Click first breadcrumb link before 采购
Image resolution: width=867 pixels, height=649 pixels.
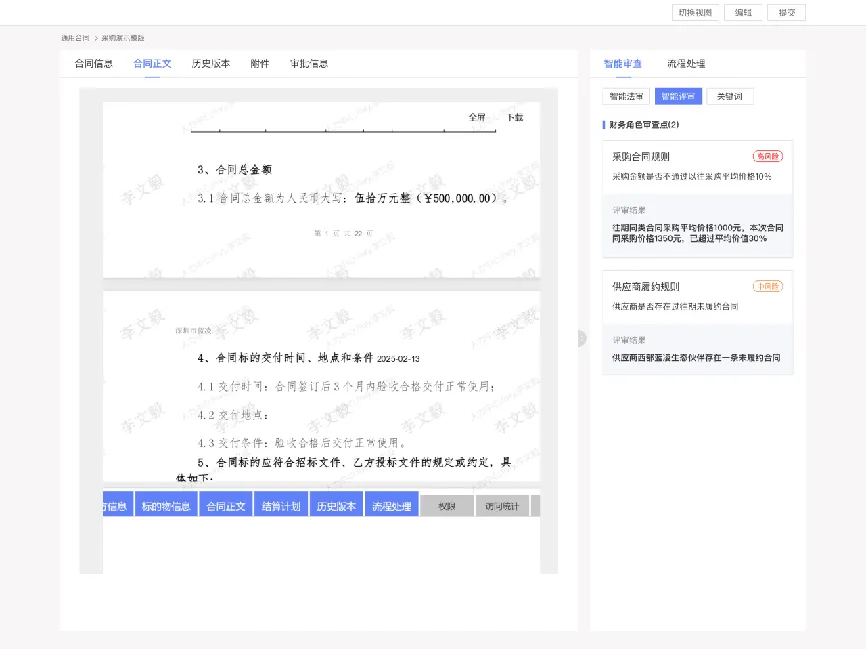tap(75, 38)
